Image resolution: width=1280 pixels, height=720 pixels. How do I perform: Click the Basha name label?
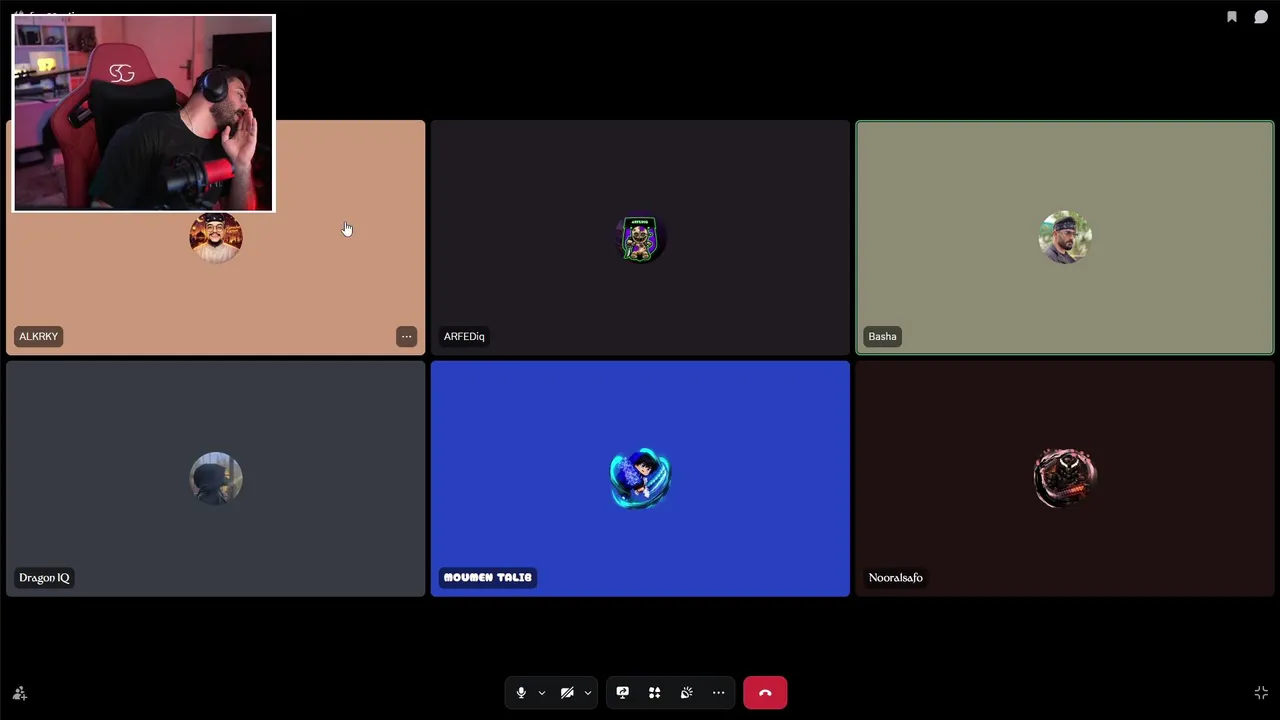(882, 337)
